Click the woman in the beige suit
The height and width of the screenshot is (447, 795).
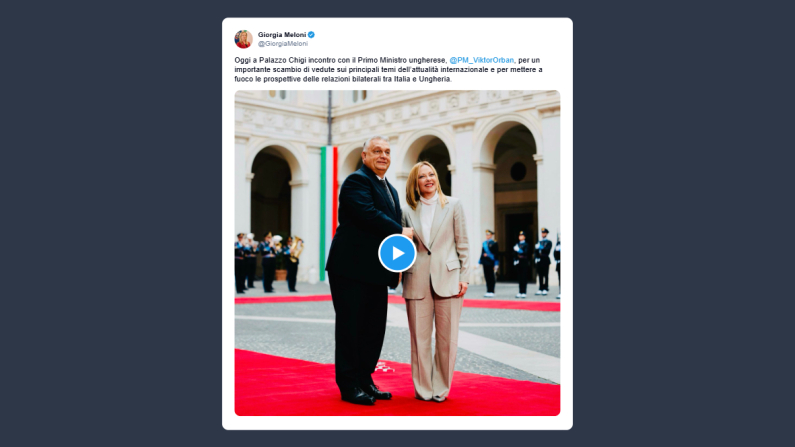click(x=435, y=281)
